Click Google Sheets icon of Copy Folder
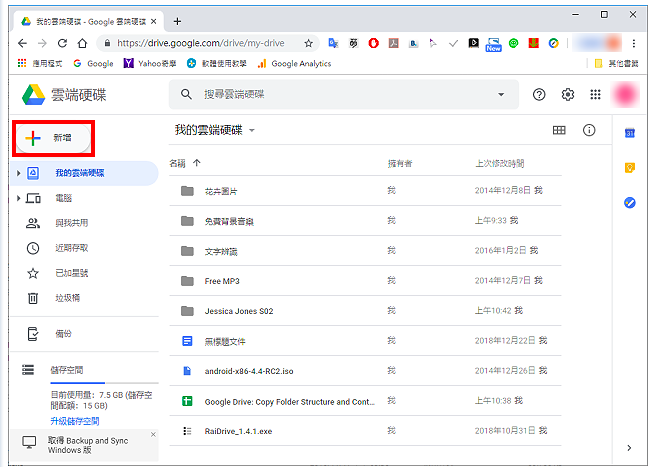The height and width of the screenshot is (467, 648). coord(187,401)
